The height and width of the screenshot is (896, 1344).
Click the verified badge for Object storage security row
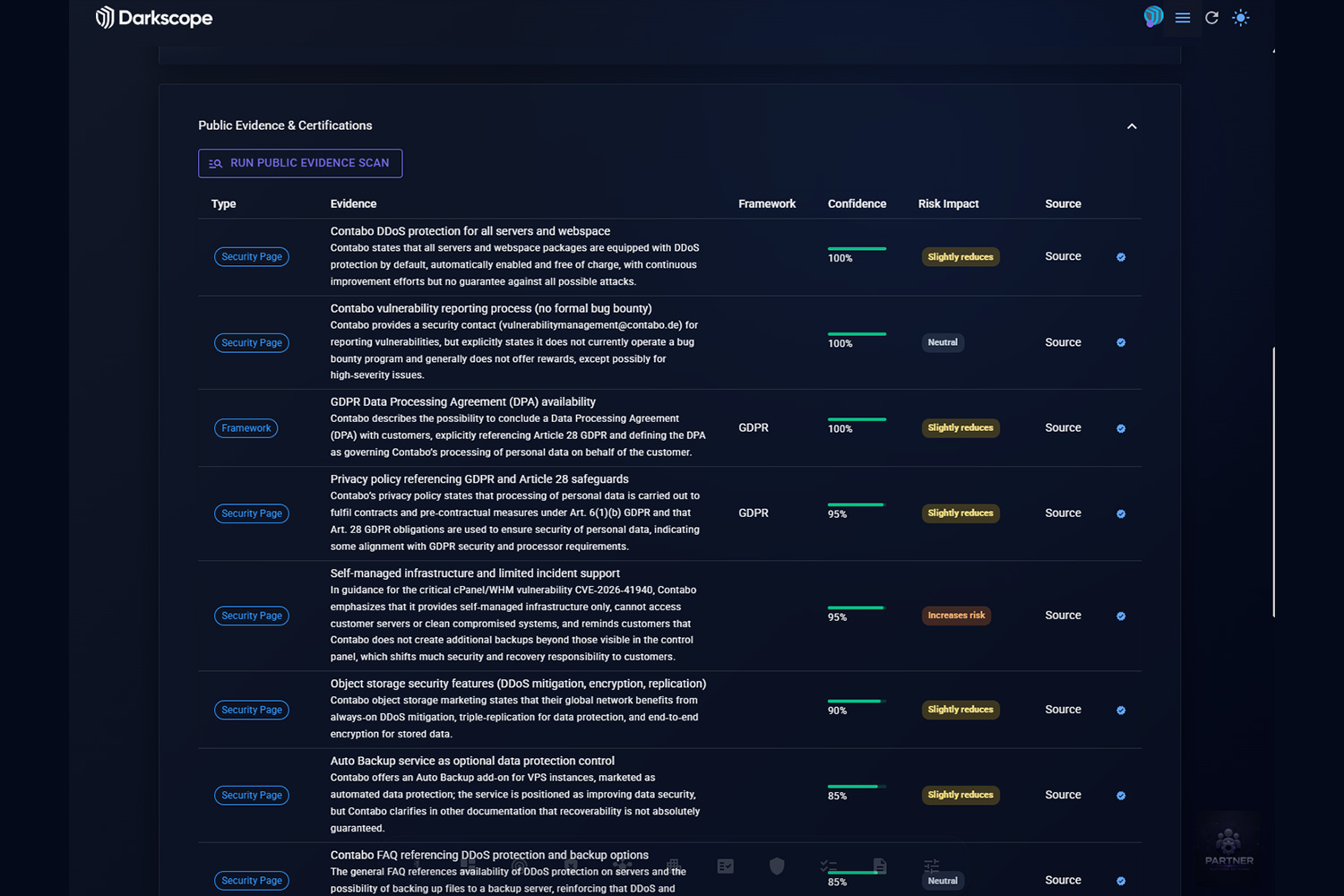(1121, 710)
